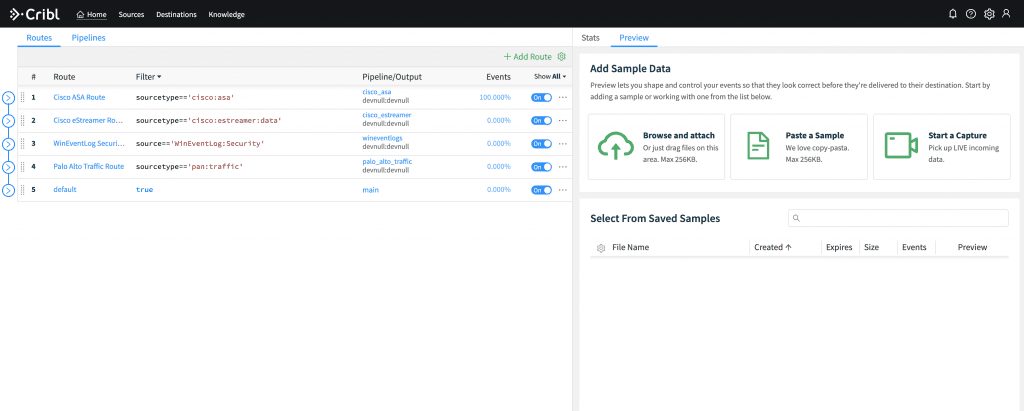Switch to the Stats tab
Image resolution: width=1024 pixels, height=411 pixels.
pos(590,38)
